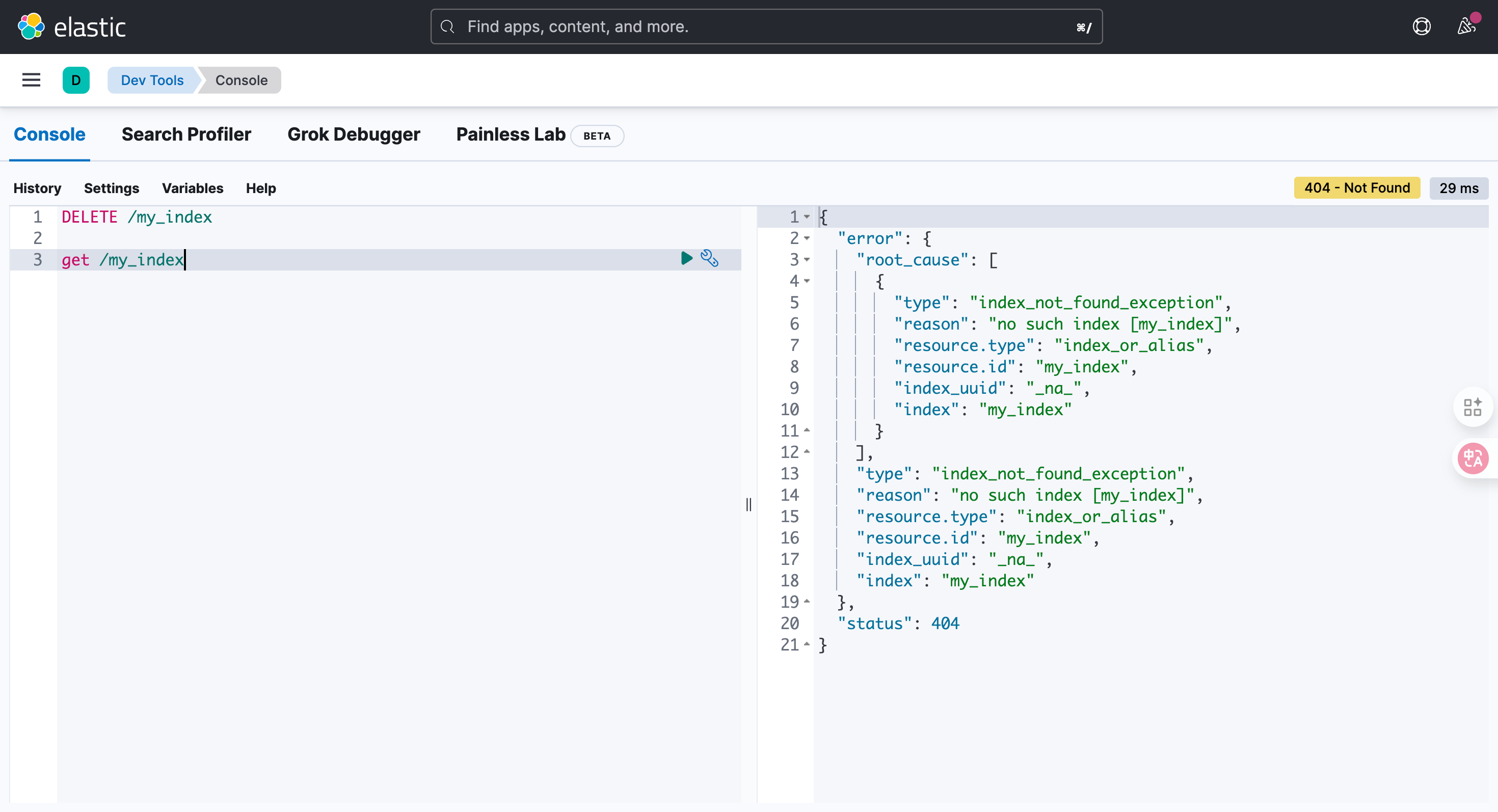Collapse the object fold arrow on line 4
1498x812 pixels.
tap(807, 281)
